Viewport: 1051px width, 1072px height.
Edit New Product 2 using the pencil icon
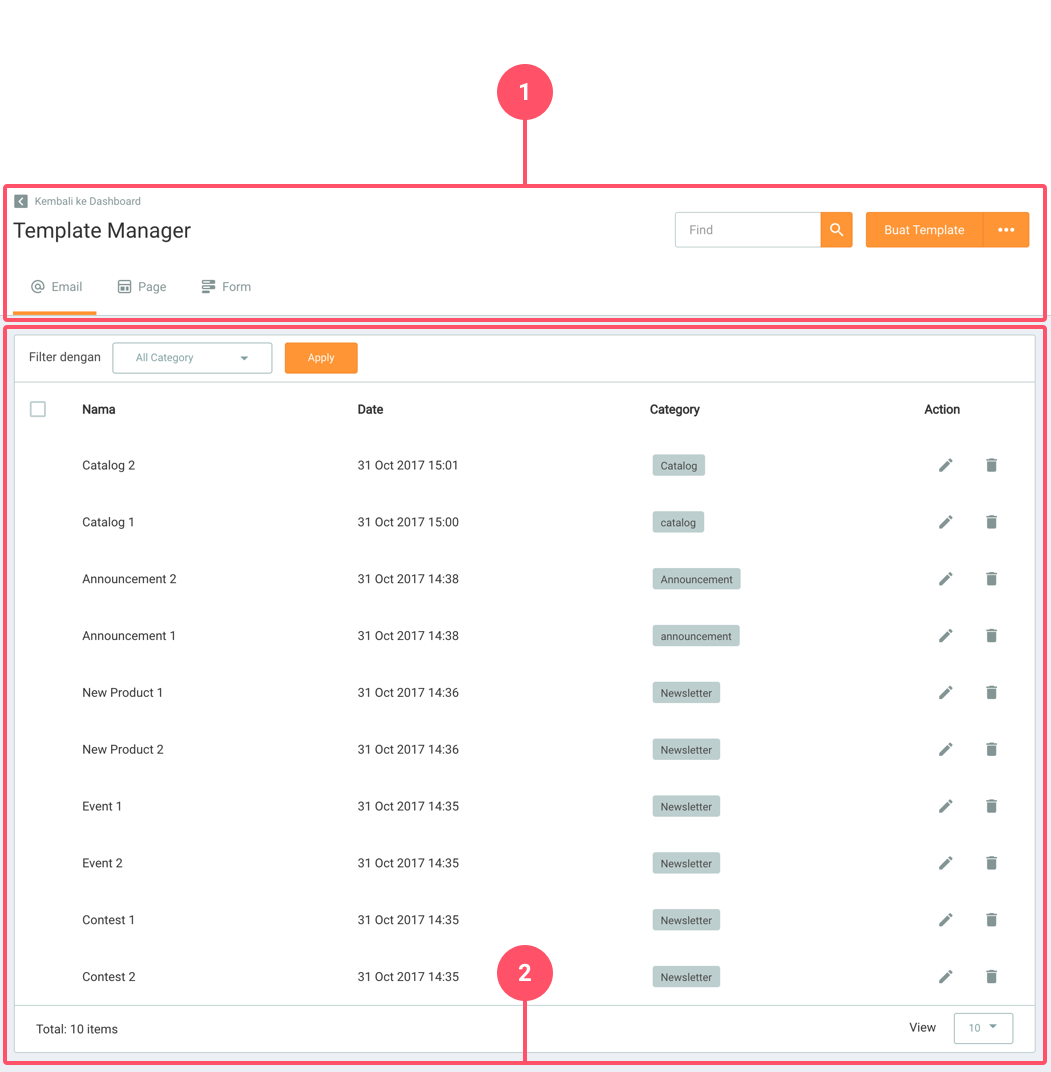pos(946,749)
